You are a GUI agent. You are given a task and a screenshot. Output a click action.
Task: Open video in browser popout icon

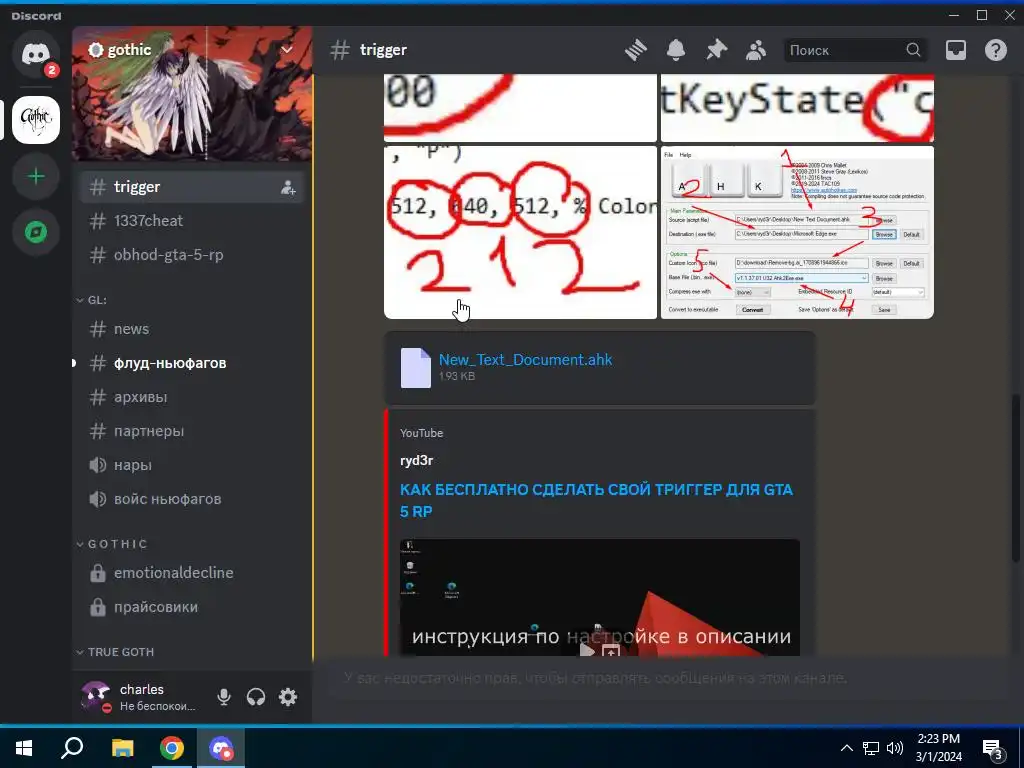tap(611, 650)
